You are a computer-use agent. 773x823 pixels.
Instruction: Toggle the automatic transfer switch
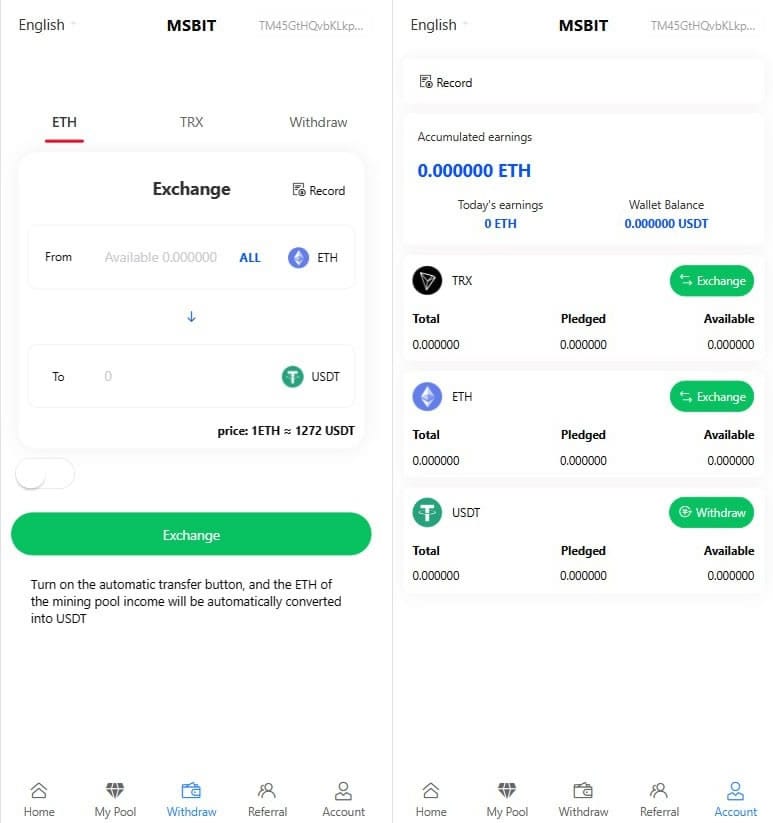pyautogui.click(x=45, y=475)
